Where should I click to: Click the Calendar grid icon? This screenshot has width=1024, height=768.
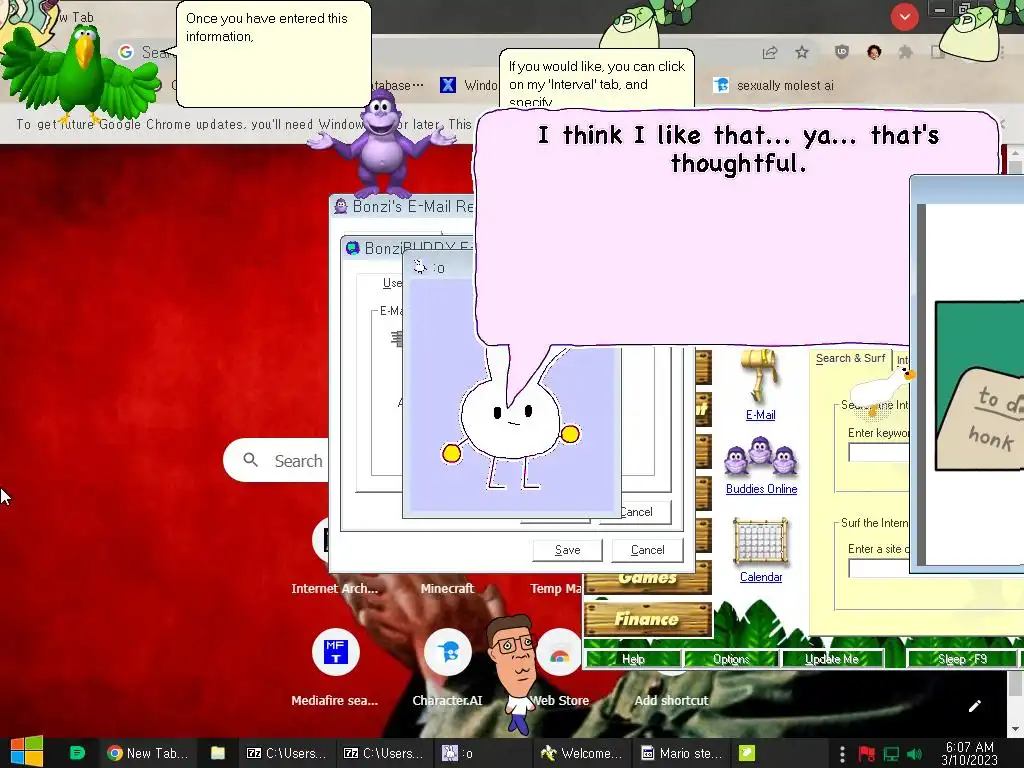pyautogui.click(x=761, y=541)
